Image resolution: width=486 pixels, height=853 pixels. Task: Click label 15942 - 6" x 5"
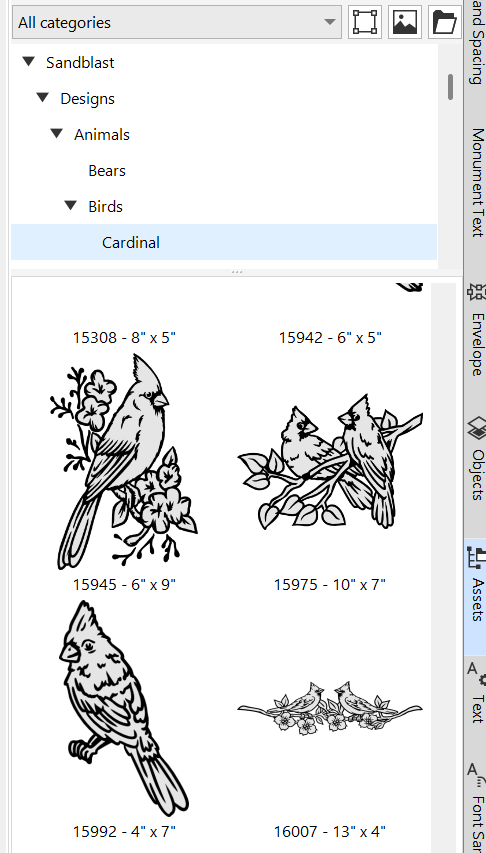pyautogui.click(x=330, y=338)
